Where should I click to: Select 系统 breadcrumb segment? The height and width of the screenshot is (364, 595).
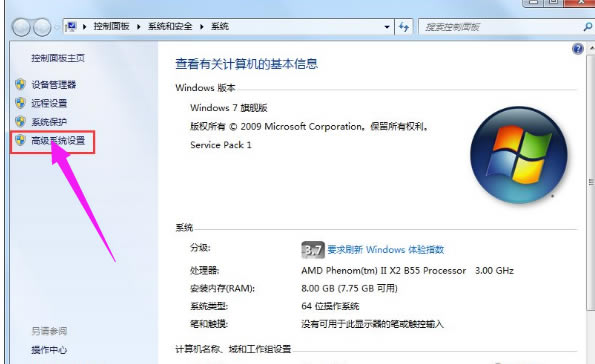[x=220, y=26]
